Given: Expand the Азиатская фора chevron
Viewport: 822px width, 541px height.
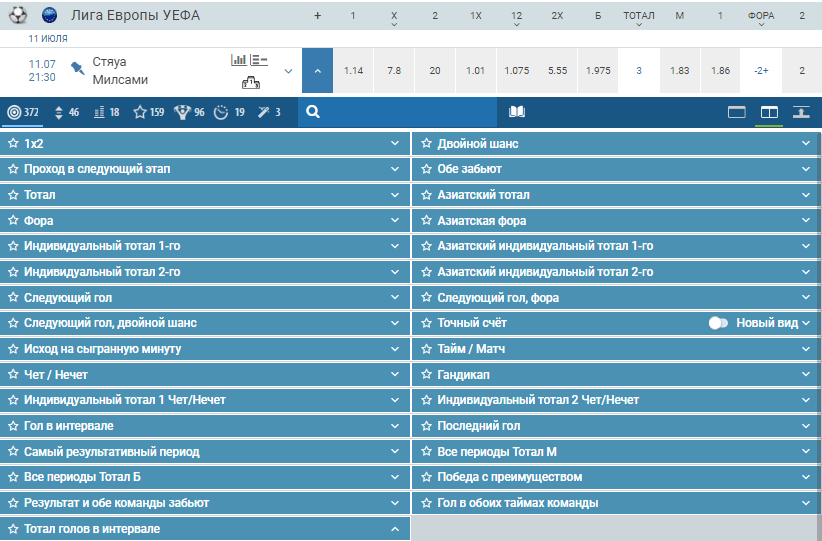Looking at the screenshot, I should [x=806, y=220].
